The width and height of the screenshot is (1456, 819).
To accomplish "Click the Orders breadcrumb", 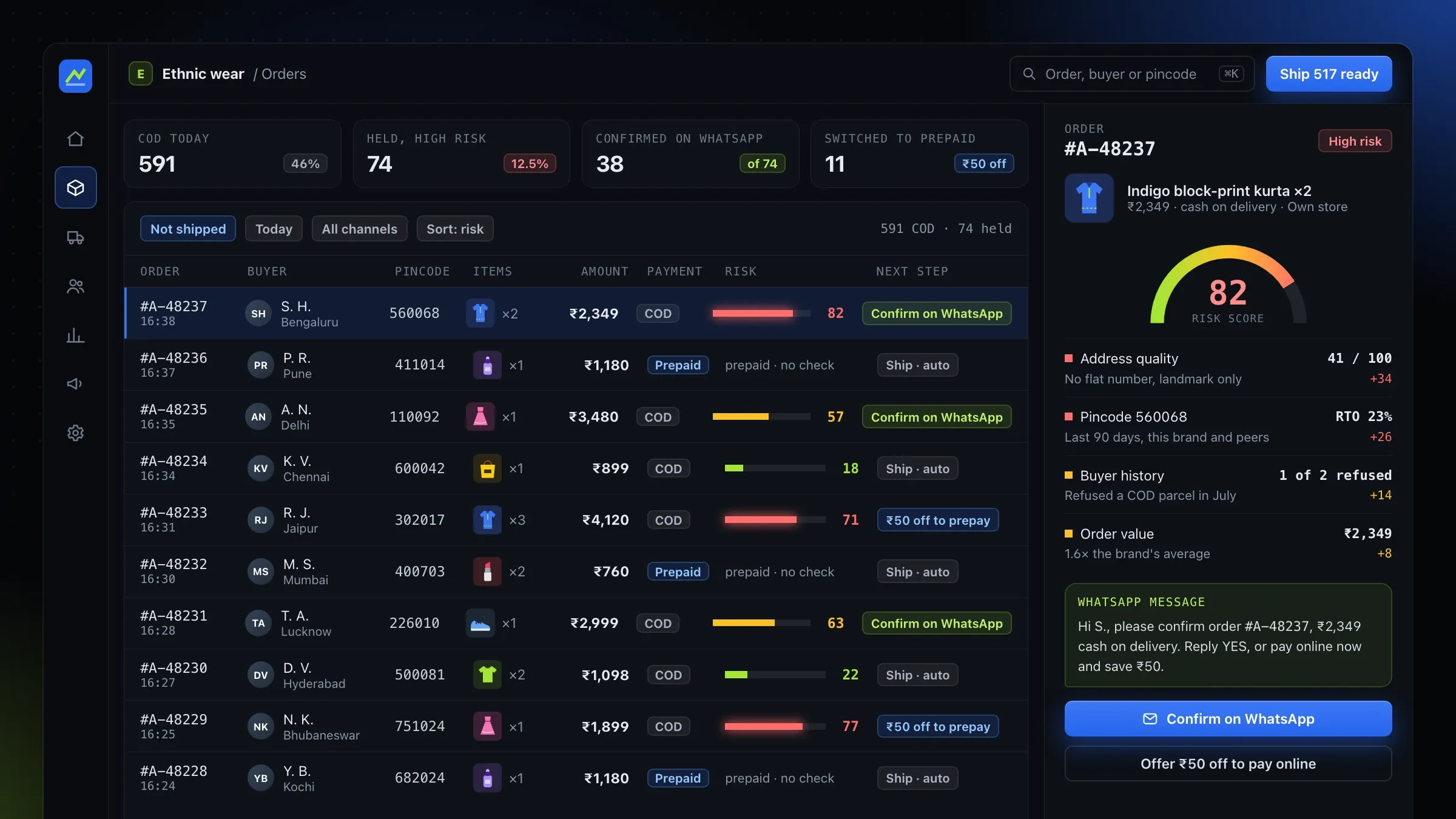I will click(x=284, y=74).
